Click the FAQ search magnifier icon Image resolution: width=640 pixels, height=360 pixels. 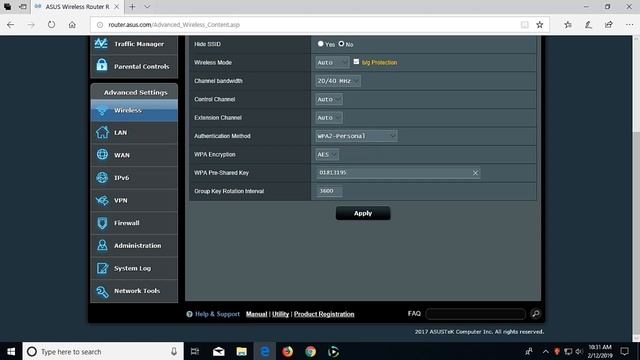coord(536,313)
